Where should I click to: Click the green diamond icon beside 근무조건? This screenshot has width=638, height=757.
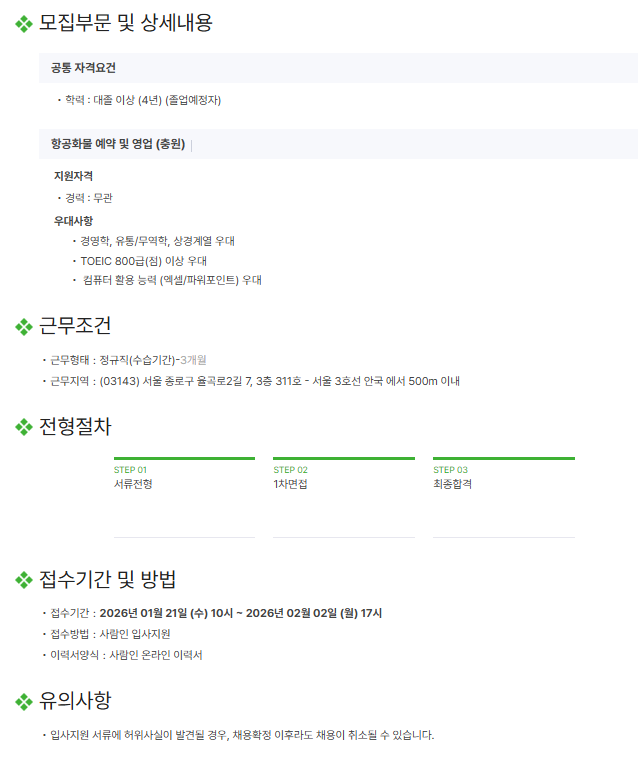[24, 327]
